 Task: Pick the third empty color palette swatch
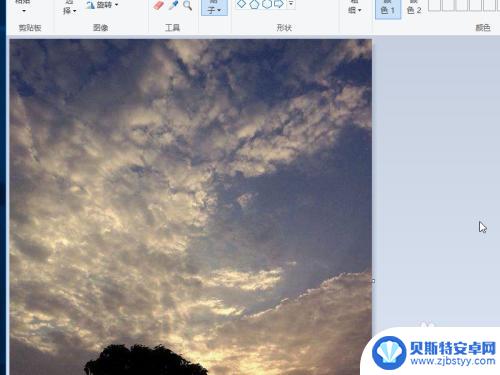pyautogui.click(x=462, y=5)
